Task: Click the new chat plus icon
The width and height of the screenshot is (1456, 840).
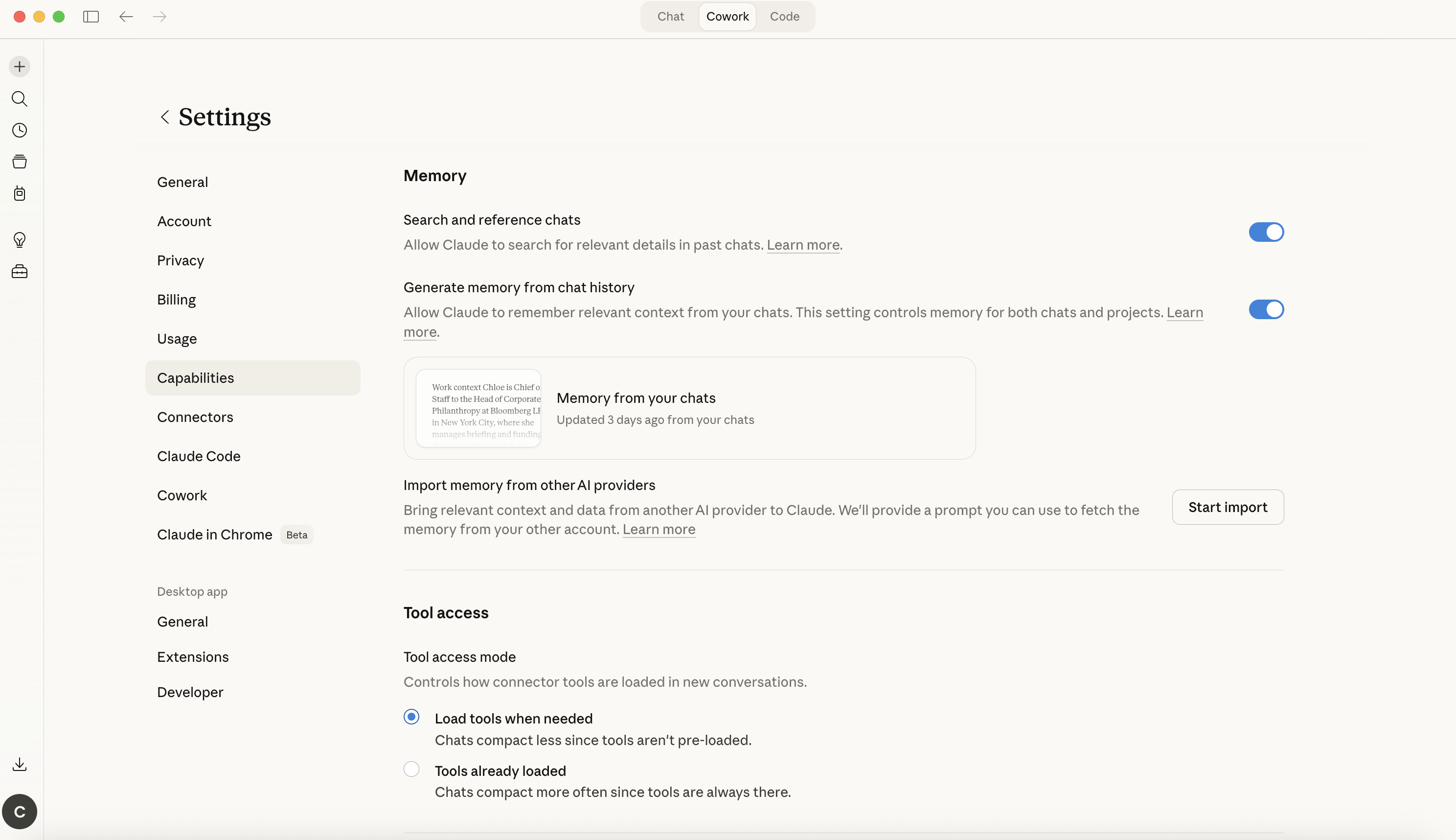Action: [20, 67]
